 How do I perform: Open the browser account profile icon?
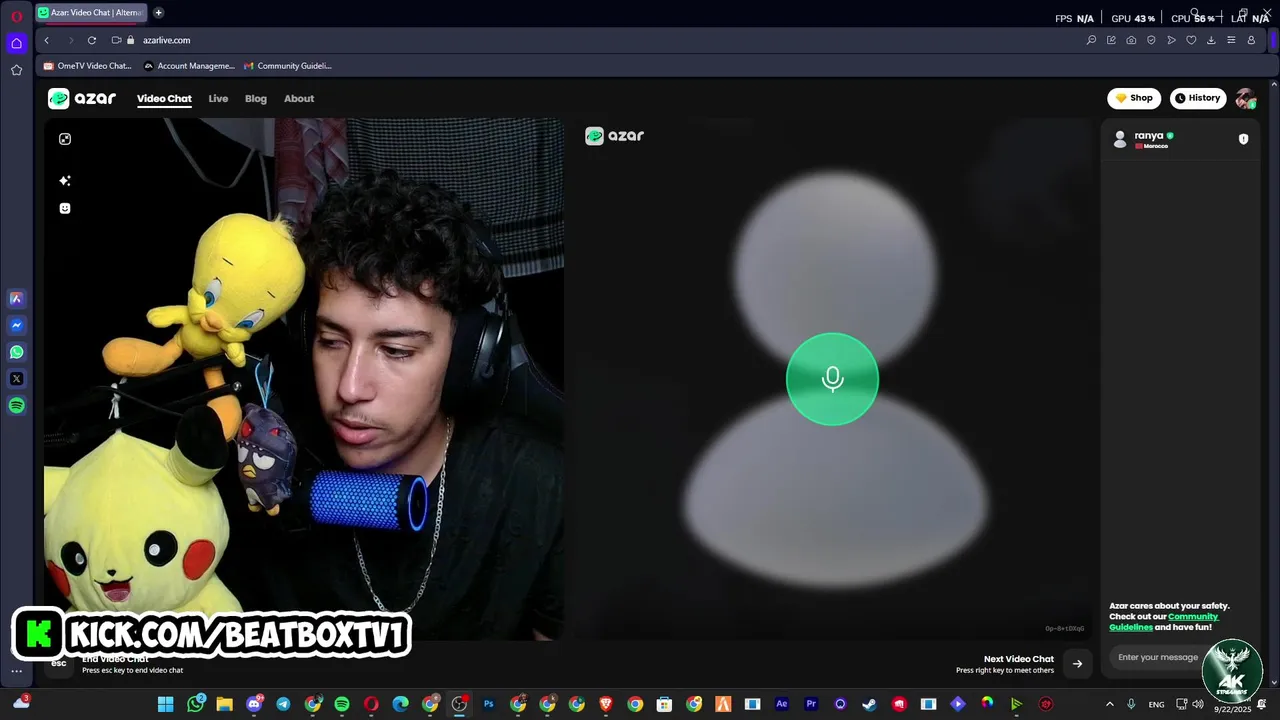[1251, 40]
